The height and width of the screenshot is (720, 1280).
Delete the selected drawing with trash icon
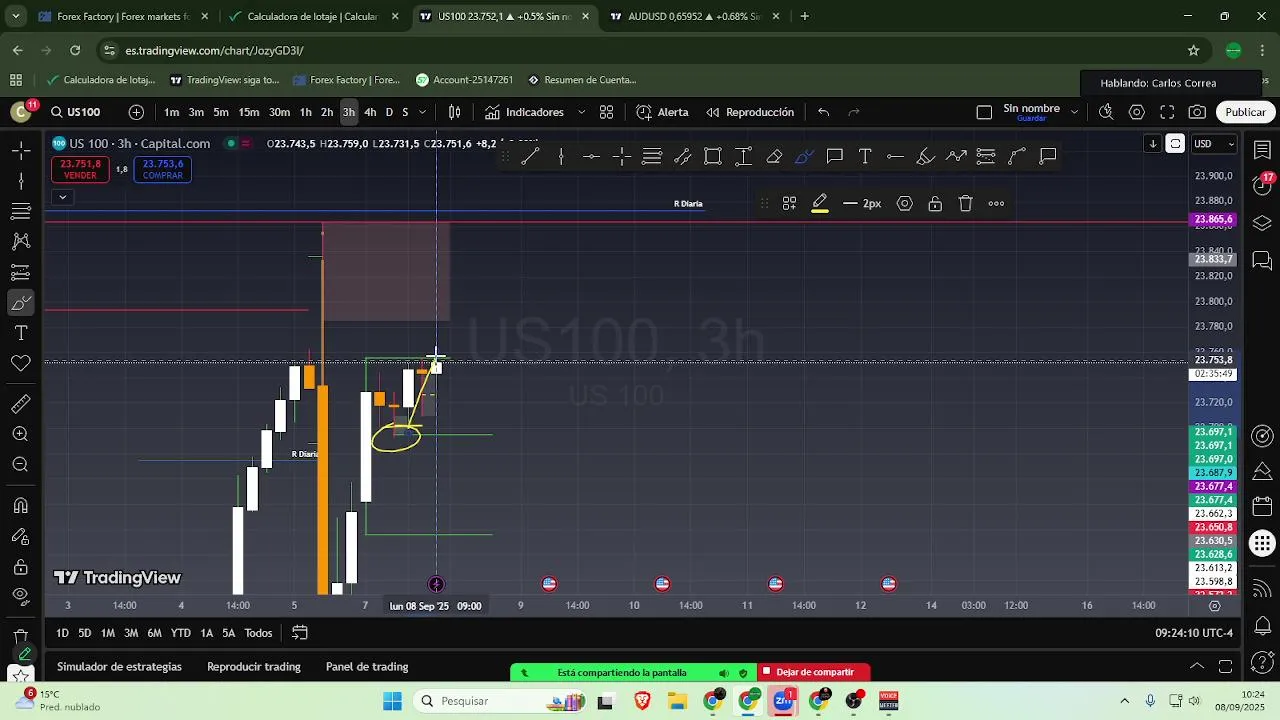(x=965, y=203)
